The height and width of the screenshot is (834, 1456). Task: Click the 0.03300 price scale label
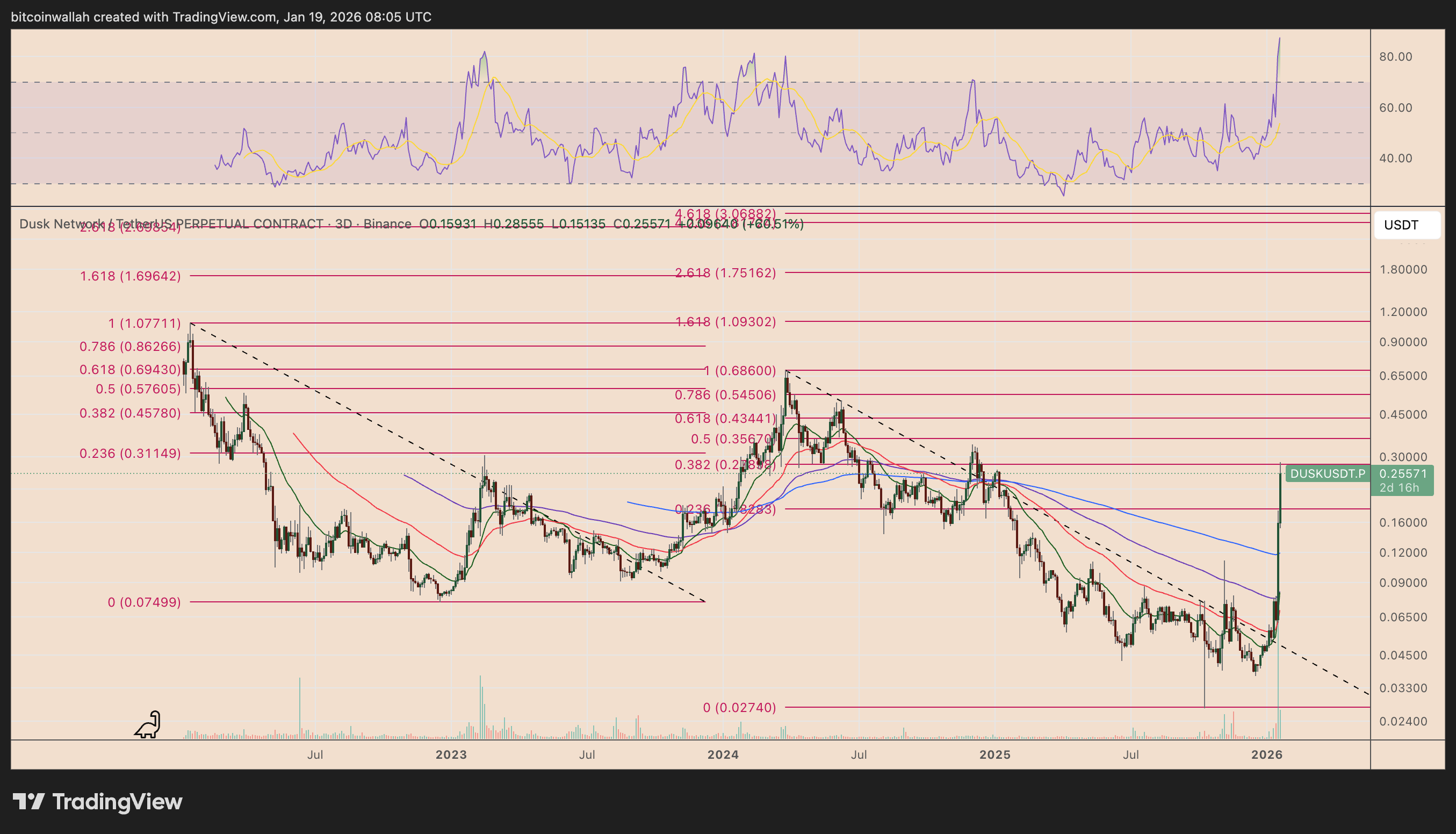tap(1403, 688)
